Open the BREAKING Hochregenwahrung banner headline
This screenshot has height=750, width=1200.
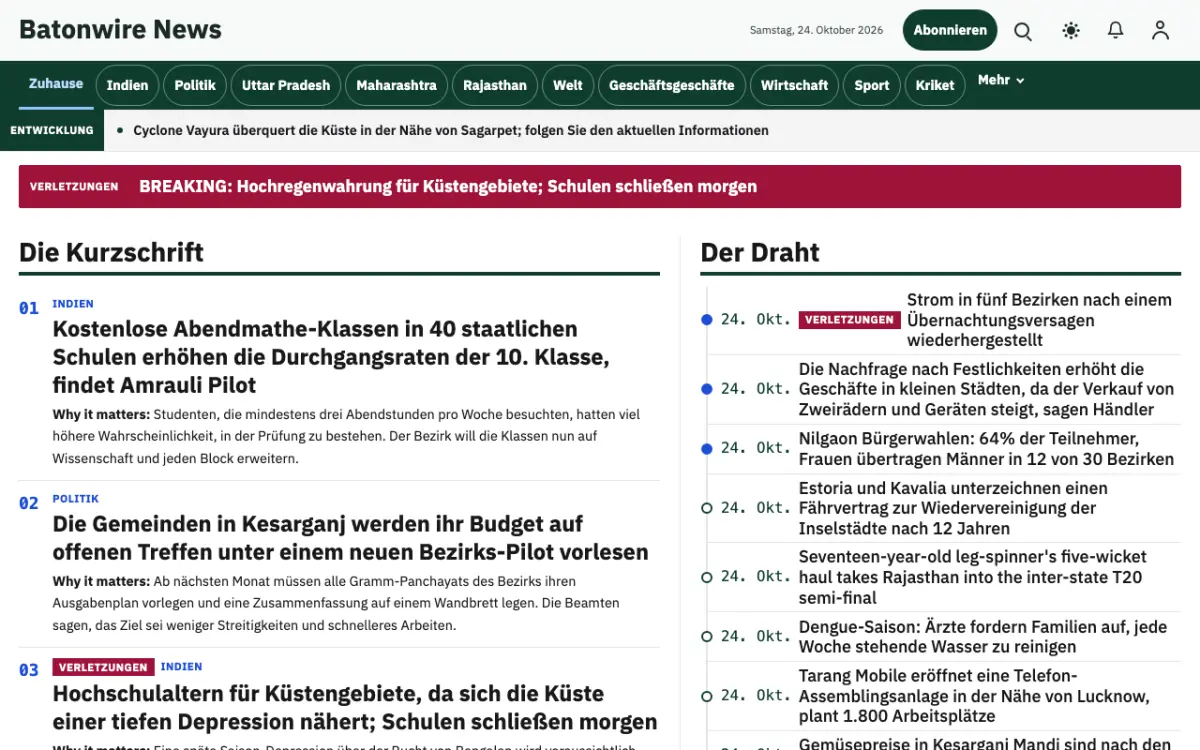[448, 186]
